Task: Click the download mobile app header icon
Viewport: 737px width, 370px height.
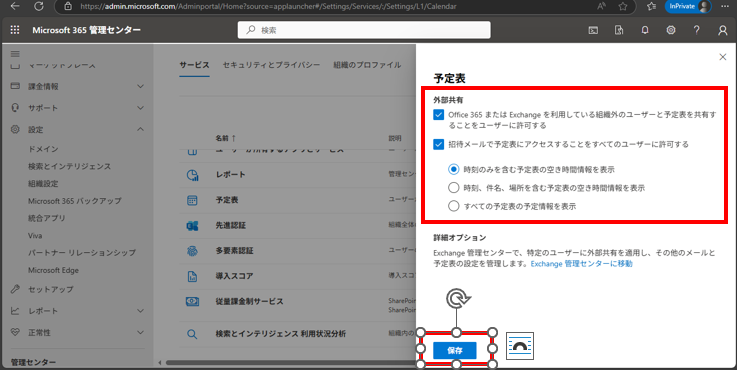Action: [x=619, y=30]
